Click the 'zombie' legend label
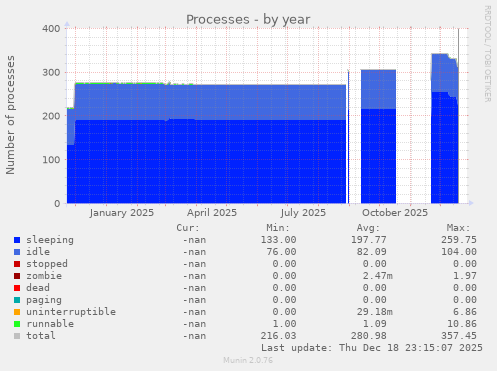The height and width of the screenshot is (371, 497). coord(44,276)
